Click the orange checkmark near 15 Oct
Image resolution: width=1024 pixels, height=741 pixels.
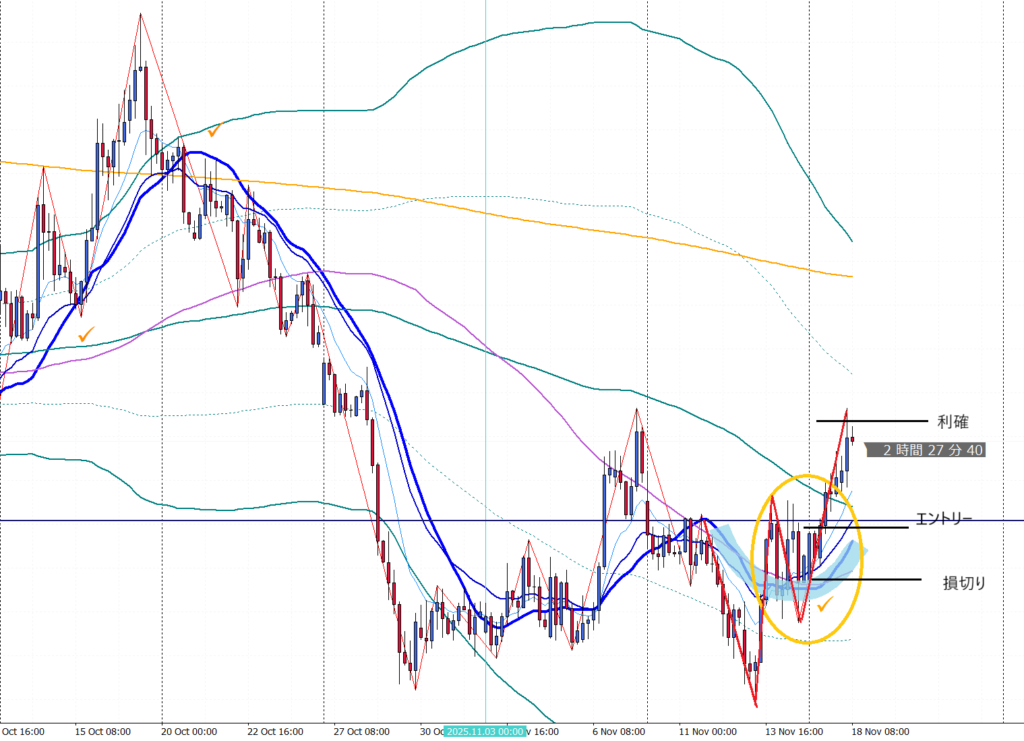coord(87,333)
